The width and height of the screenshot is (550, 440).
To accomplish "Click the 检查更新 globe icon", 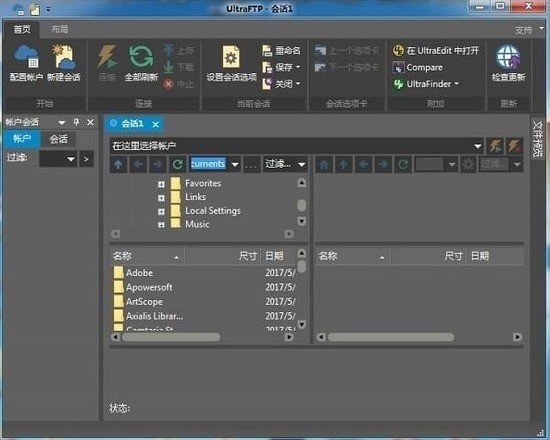I will pos(508,56).
